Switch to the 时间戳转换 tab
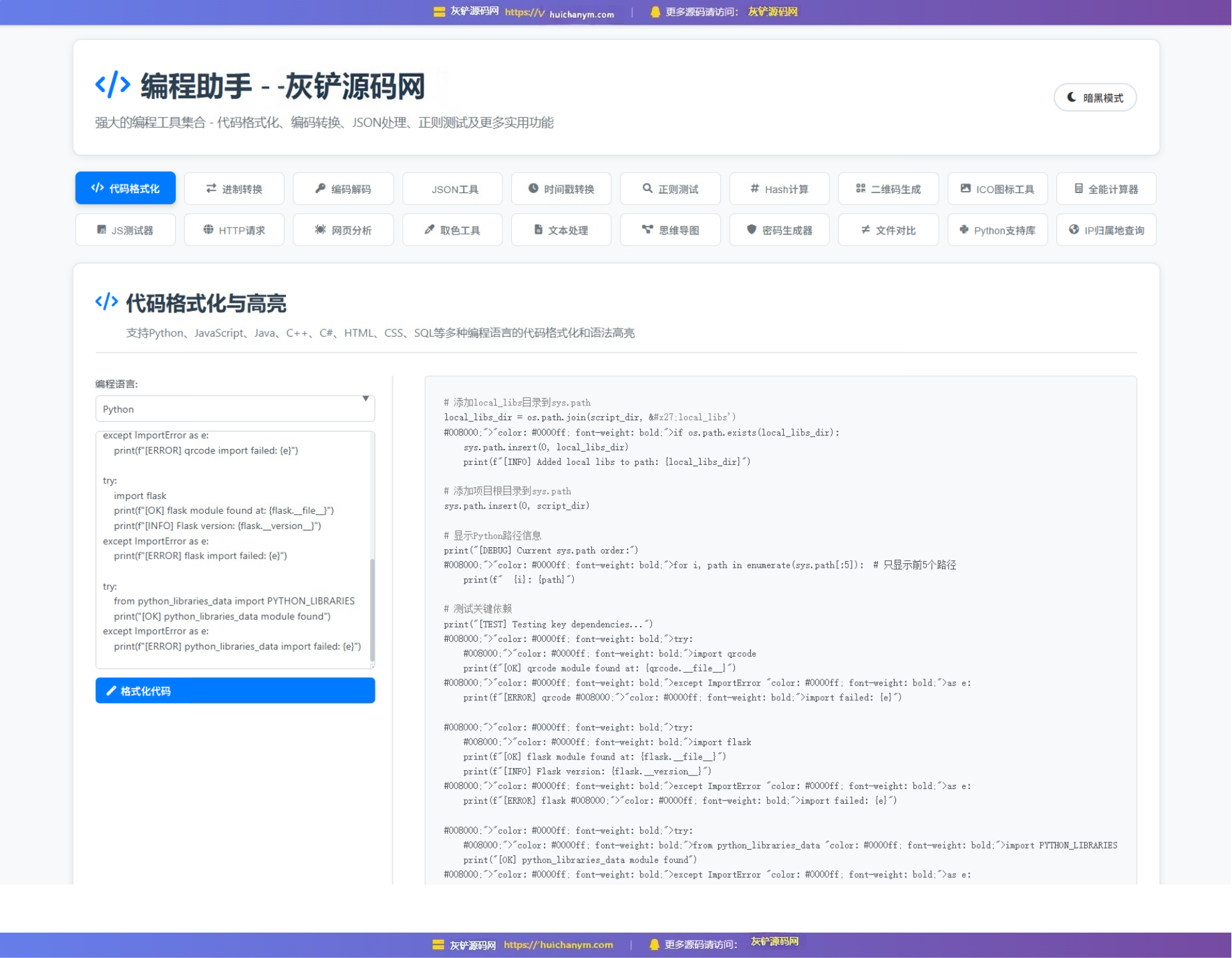The height and width of the screenshot is (958, 1232). click(561, 189)
